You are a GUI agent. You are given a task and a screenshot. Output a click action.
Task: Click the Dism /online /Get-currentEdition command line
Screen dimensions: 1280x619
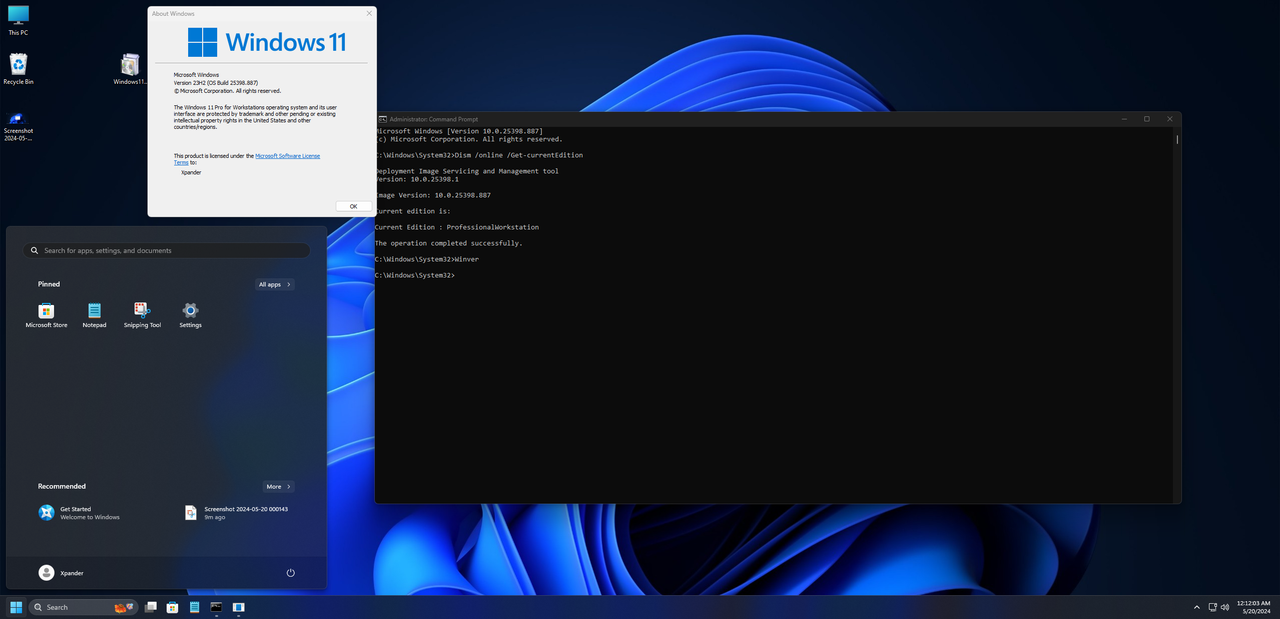pyautogui.click(x=479, y=155)
